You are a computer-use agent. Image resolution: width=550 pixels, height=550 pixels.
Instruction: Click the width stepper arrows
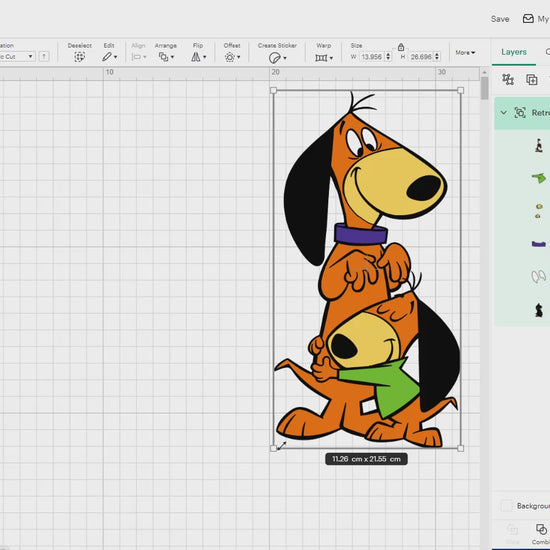[x=388, y=56]
